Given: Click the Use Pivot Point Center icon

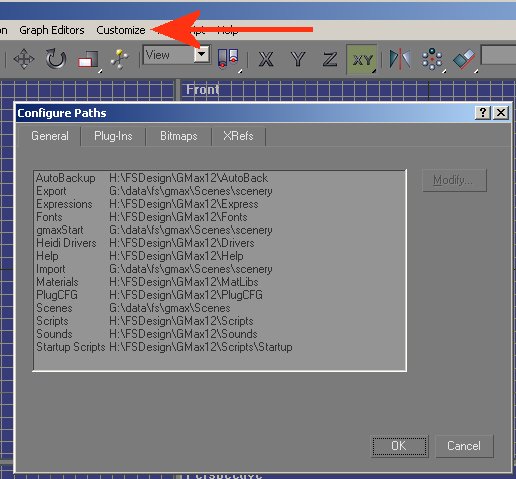Looking at the screenshot, I should click(x=229, y=59).
